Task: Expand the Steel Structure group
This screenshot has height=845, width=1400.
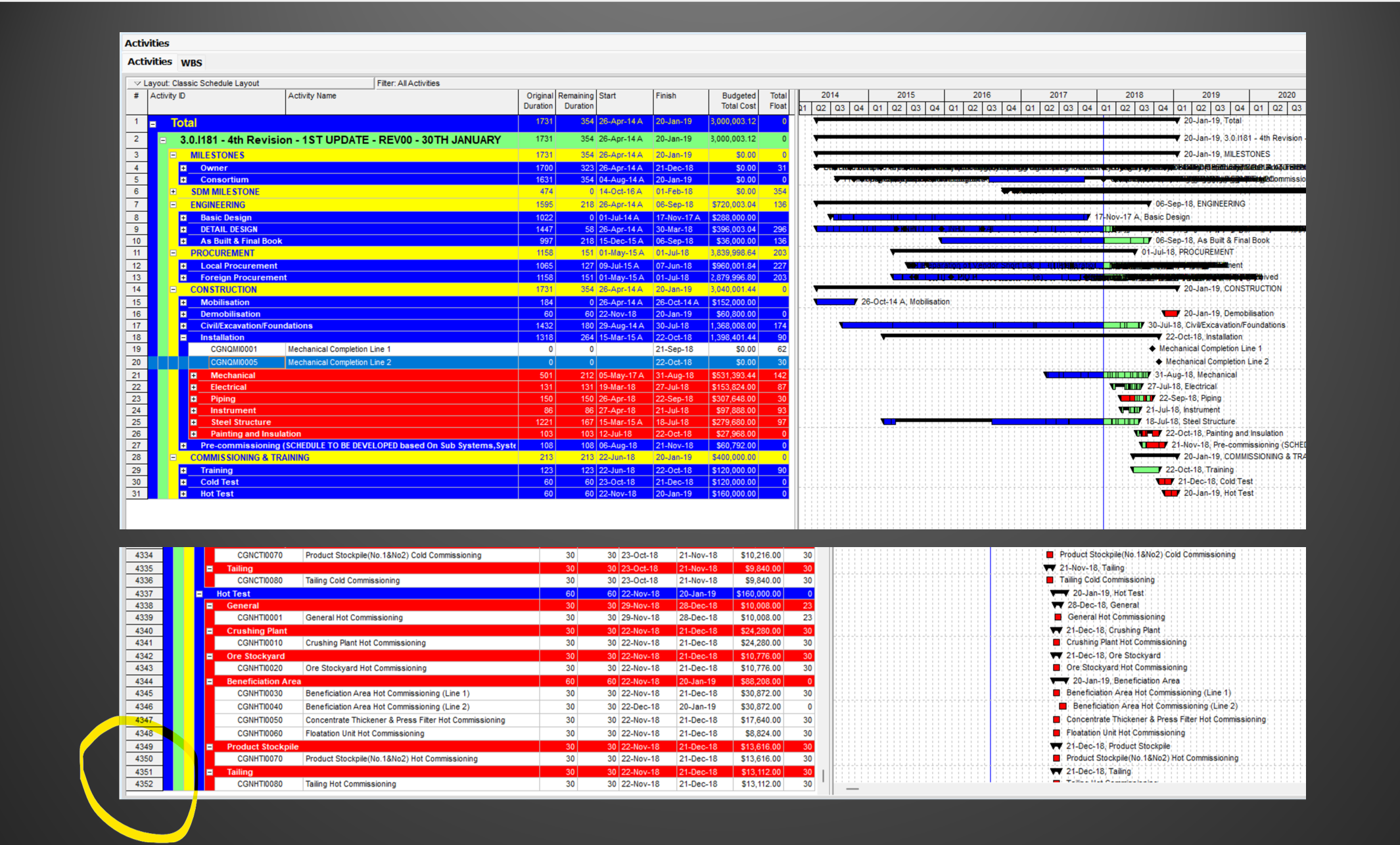Action: 194,422
